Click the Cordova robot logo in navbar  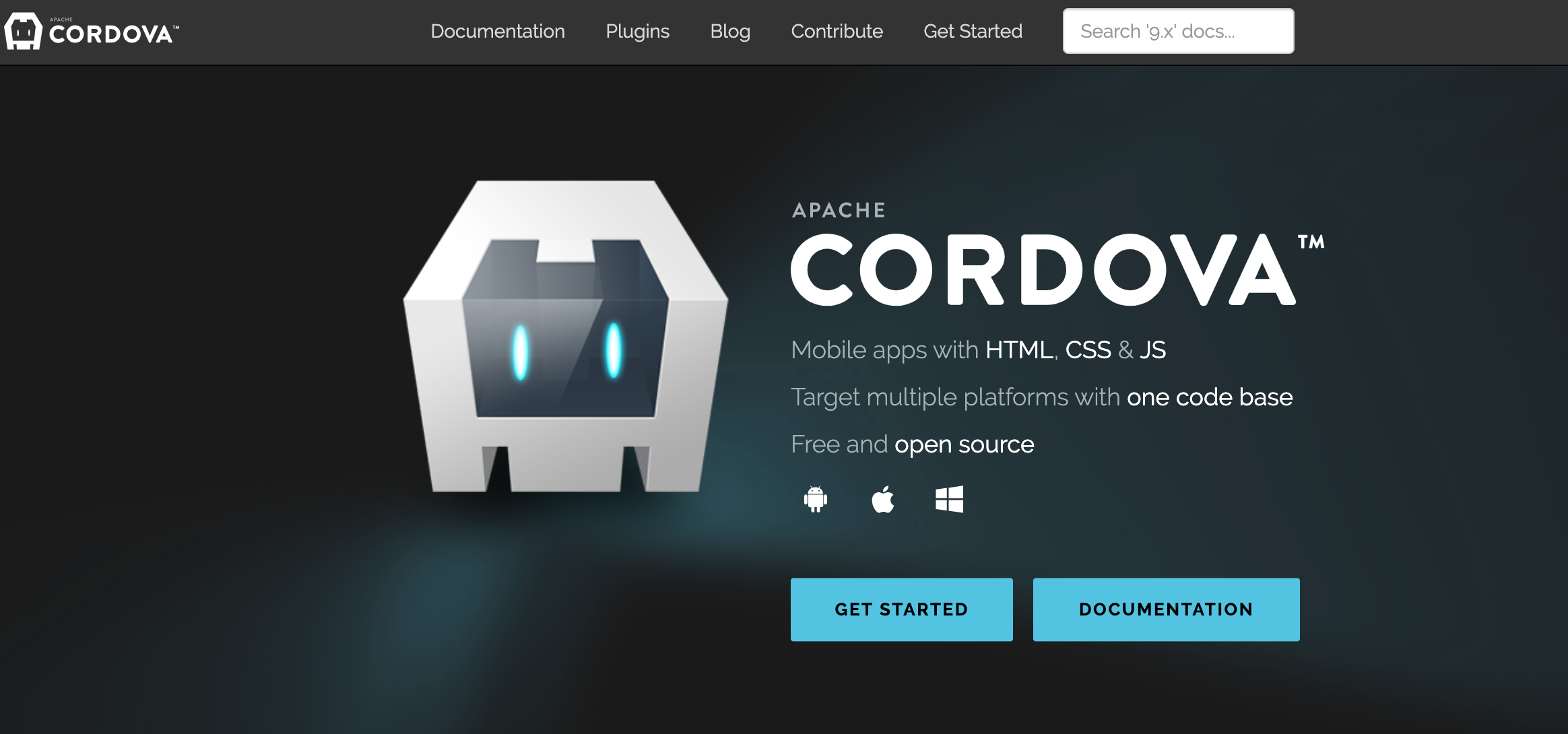click(x=24, y=31)
